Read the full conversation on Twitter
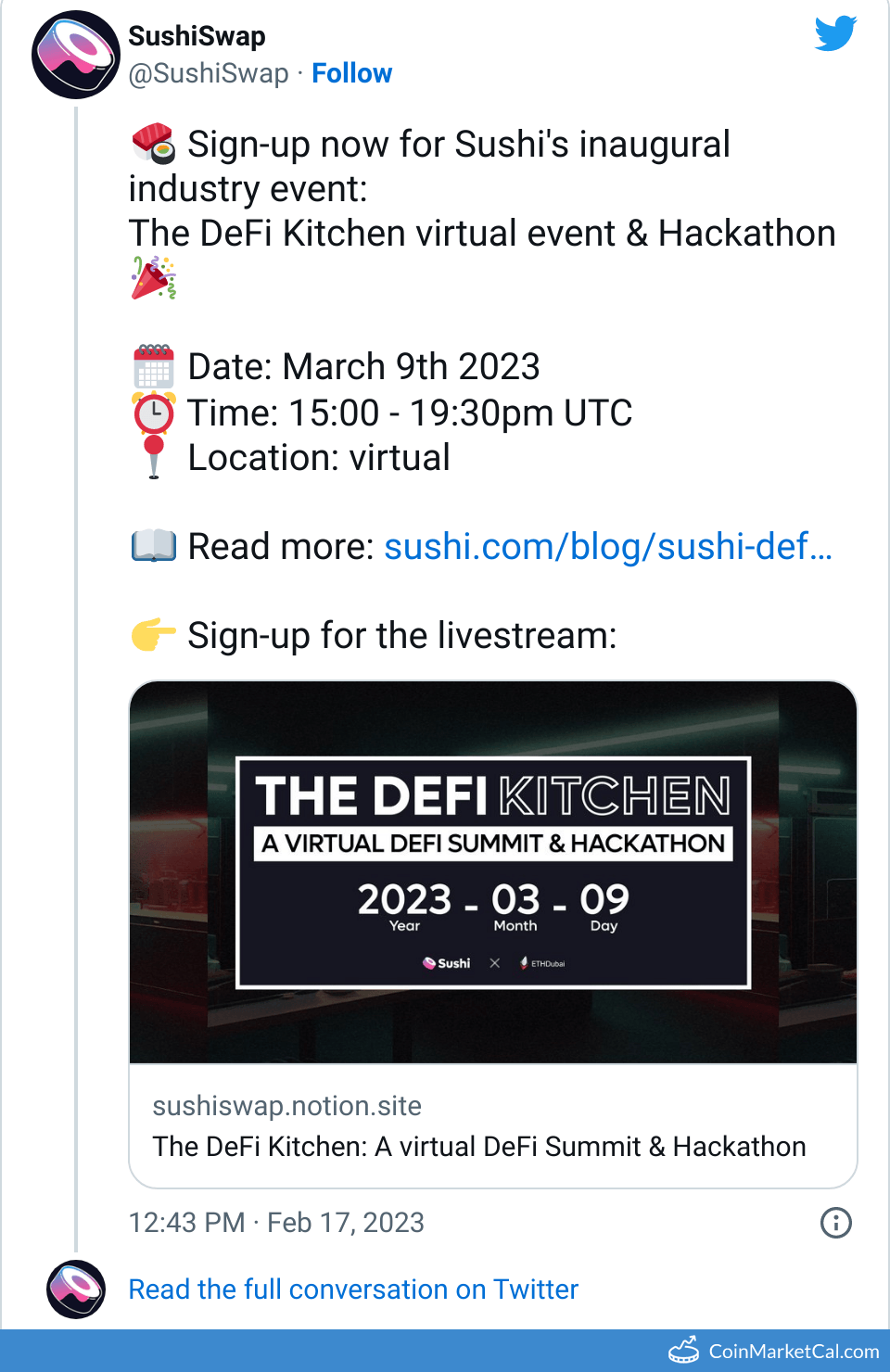890x1372 pixels. (x=353, y=1289)
